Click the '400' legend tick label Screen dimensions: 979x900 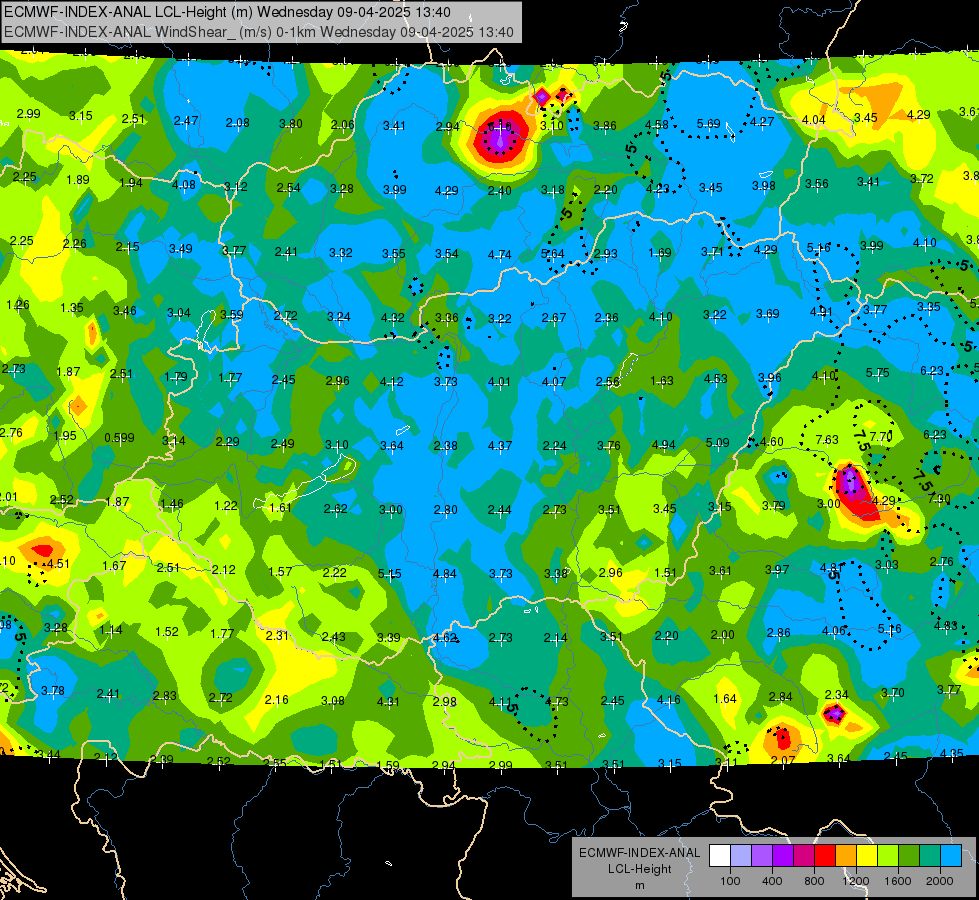point(772,881)
